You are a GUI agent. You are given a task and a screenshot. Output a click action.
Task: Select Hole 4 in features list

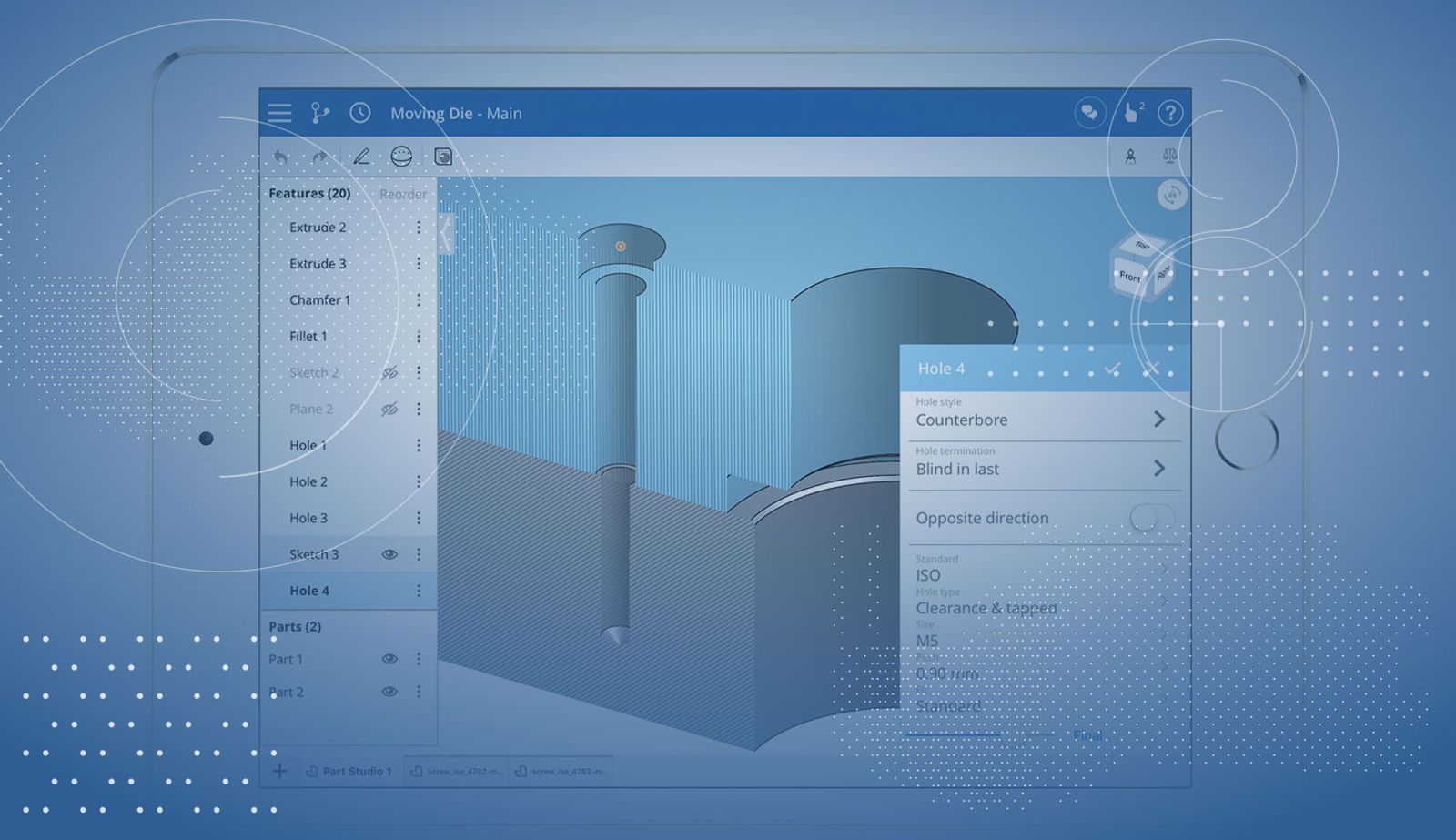309,591
